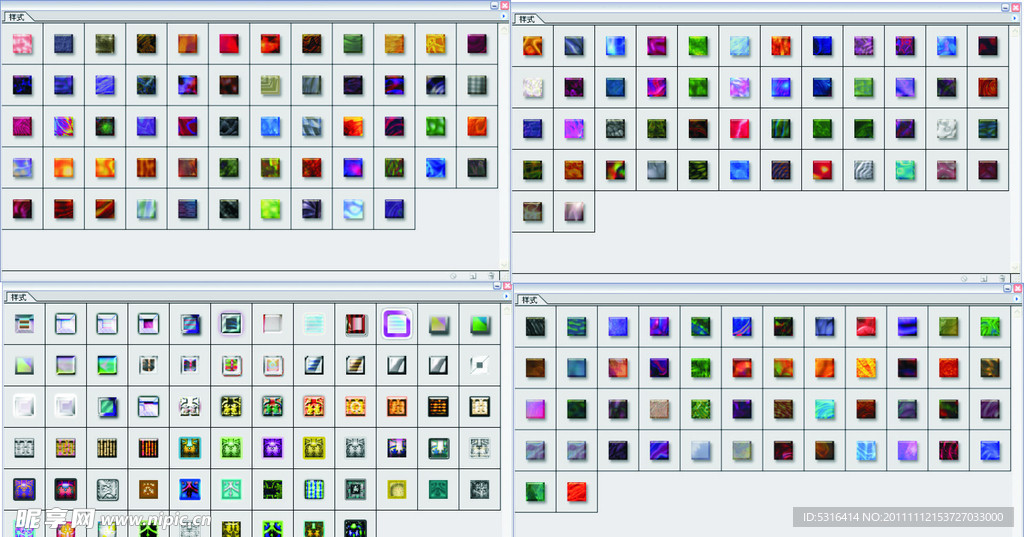Apply the yellow-orange striped style, bottom-right panel

[866, 368]
